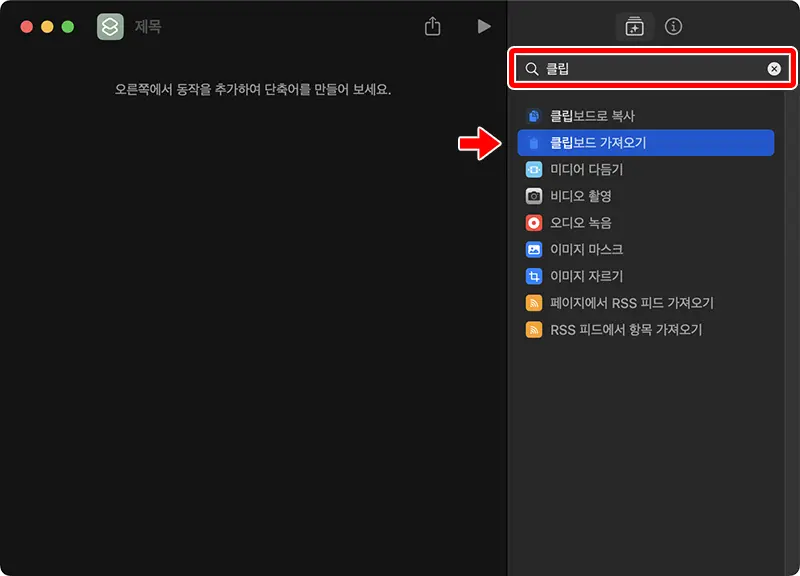Click the crop icon of 이미지 자르기
The image size is (800, 576).
point(536,276)
